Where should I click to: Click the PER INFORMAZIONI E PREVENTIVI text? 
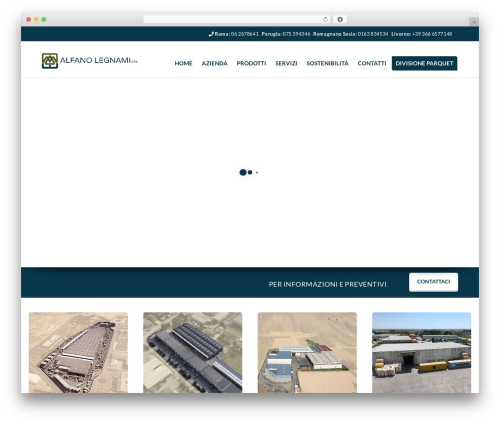click(x=328, y=284)
